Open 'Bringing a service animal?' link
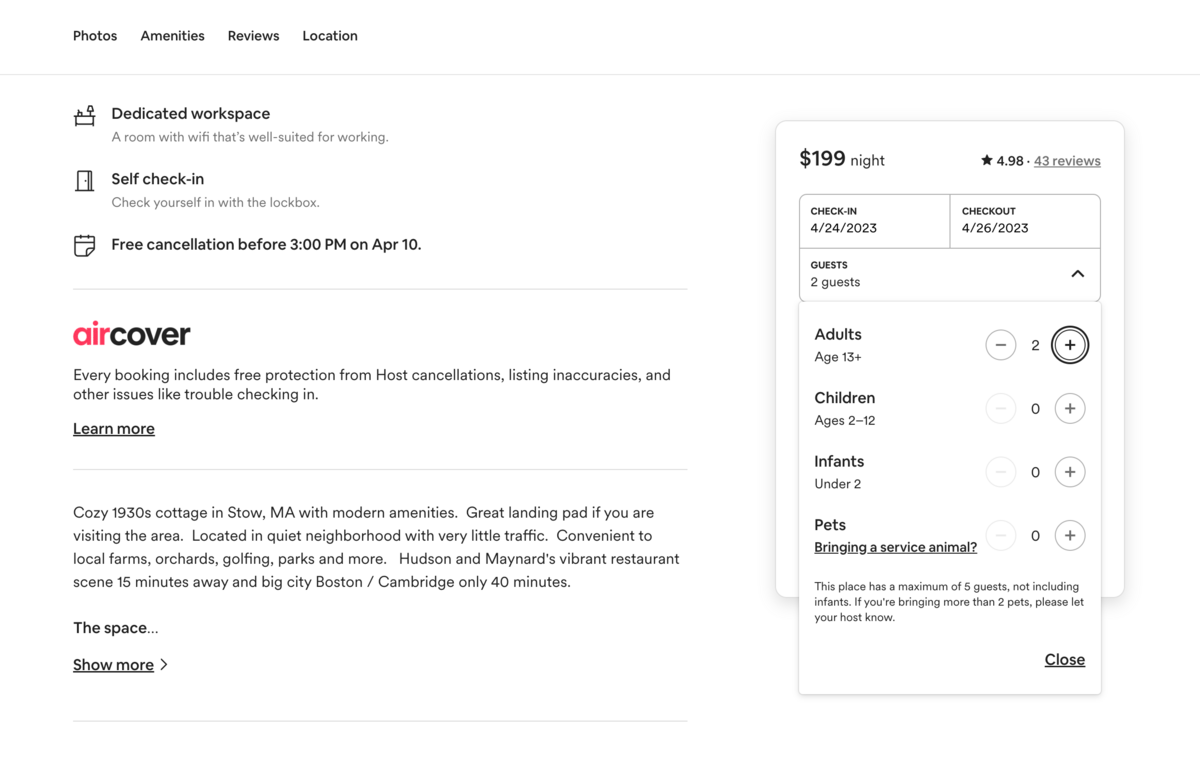 895,547
